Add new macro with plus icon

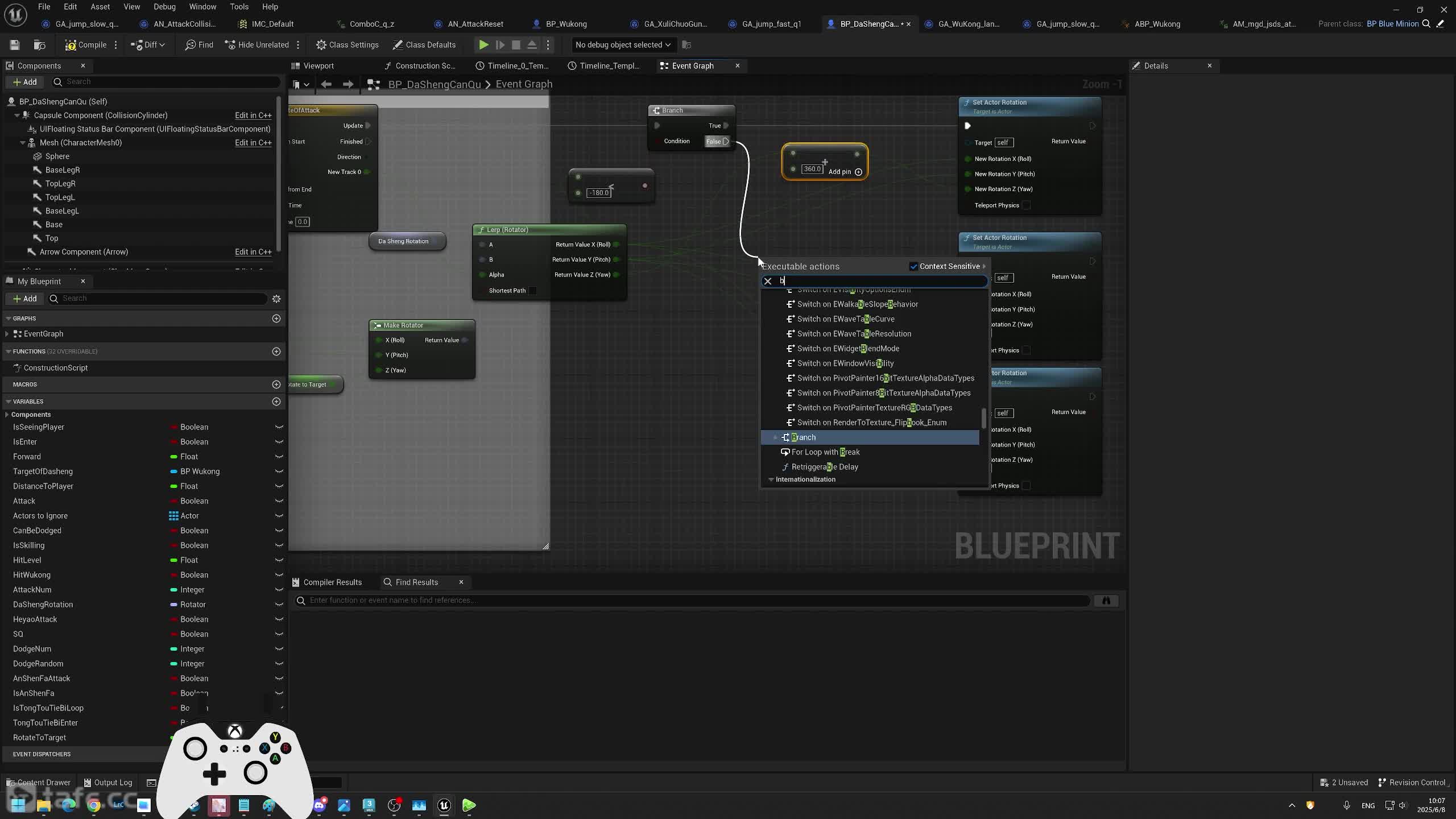pos(276,384)
